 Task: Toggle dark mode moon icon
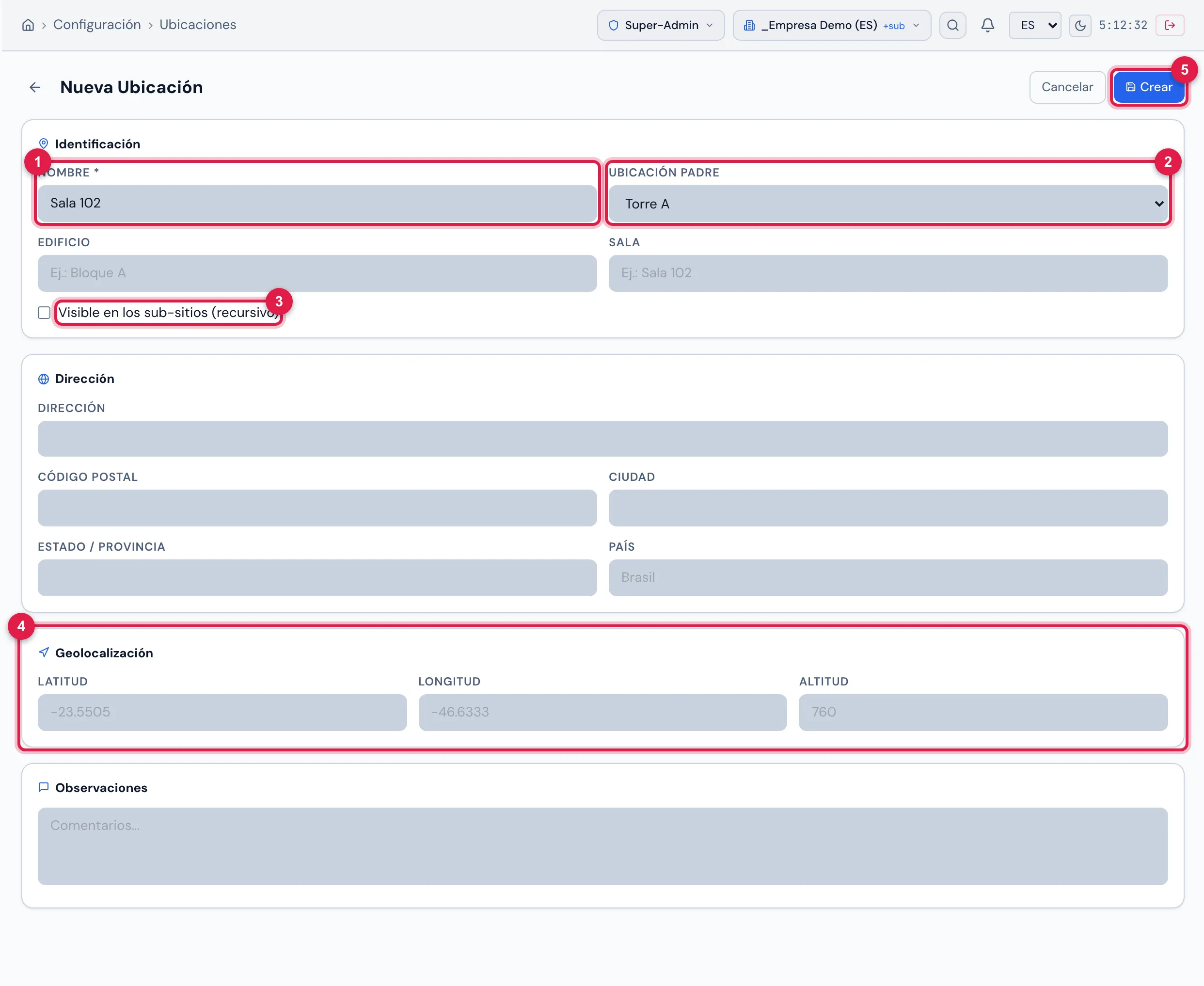pyautogui.click(x=1079, y=26)
